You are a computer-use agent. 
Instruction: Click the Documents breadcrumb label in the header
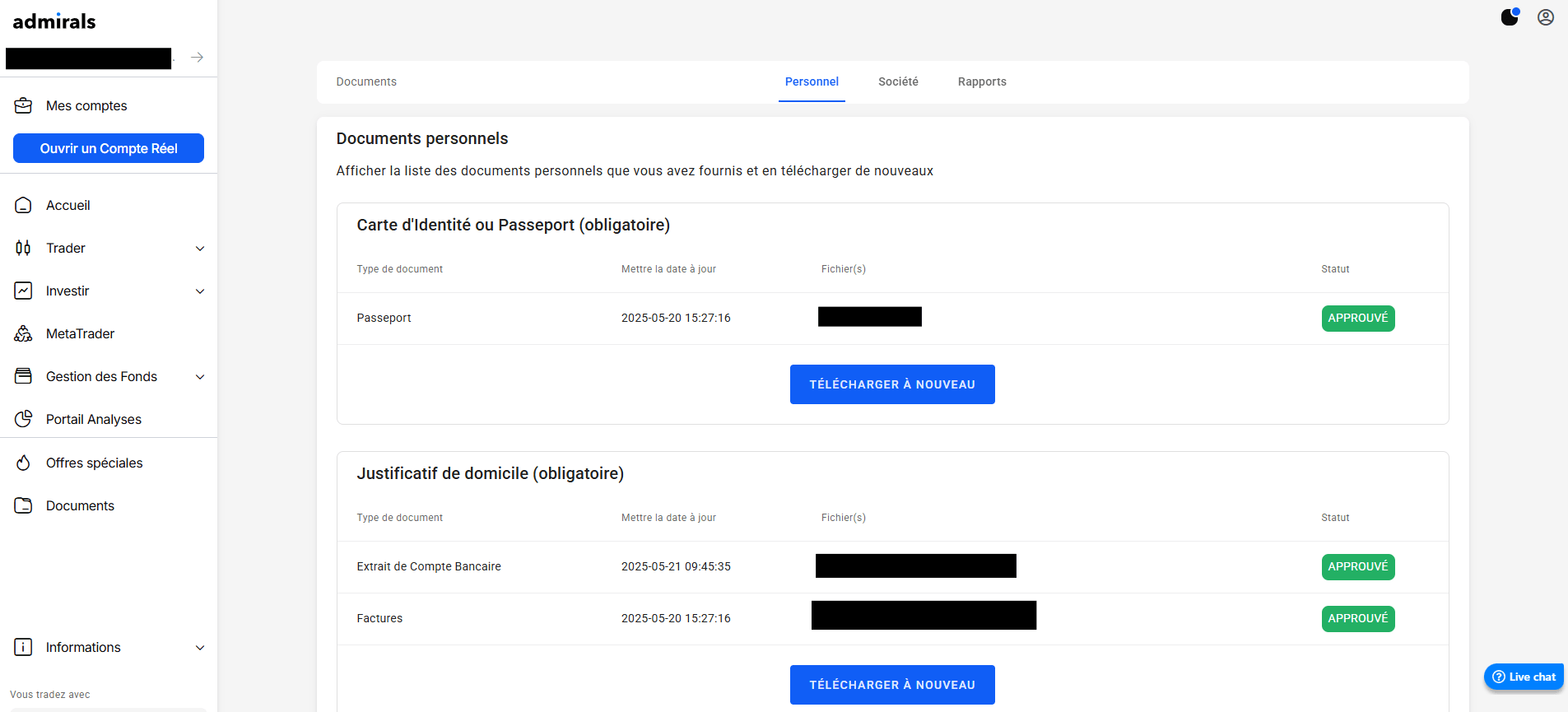coord(366,81)
